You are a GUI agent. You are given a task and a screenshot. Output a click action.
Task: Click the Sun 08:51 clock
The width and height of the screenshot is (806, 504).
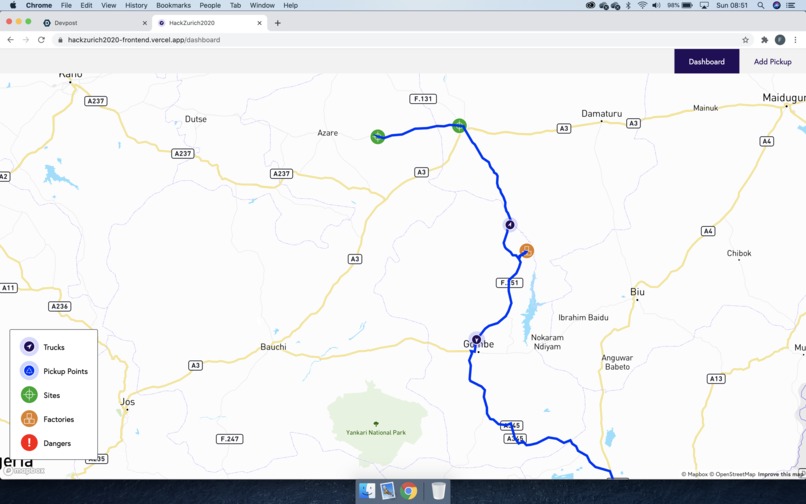click(732, 5)
